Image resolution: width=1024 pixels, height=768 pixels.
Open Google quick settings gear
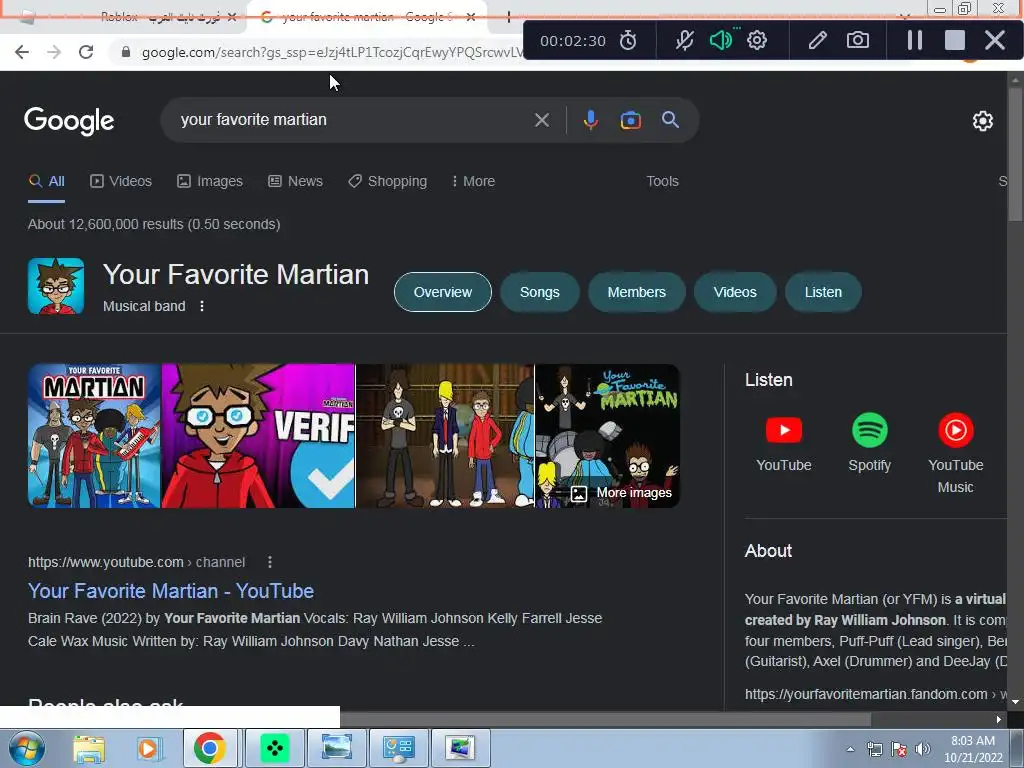pos(982,121)
